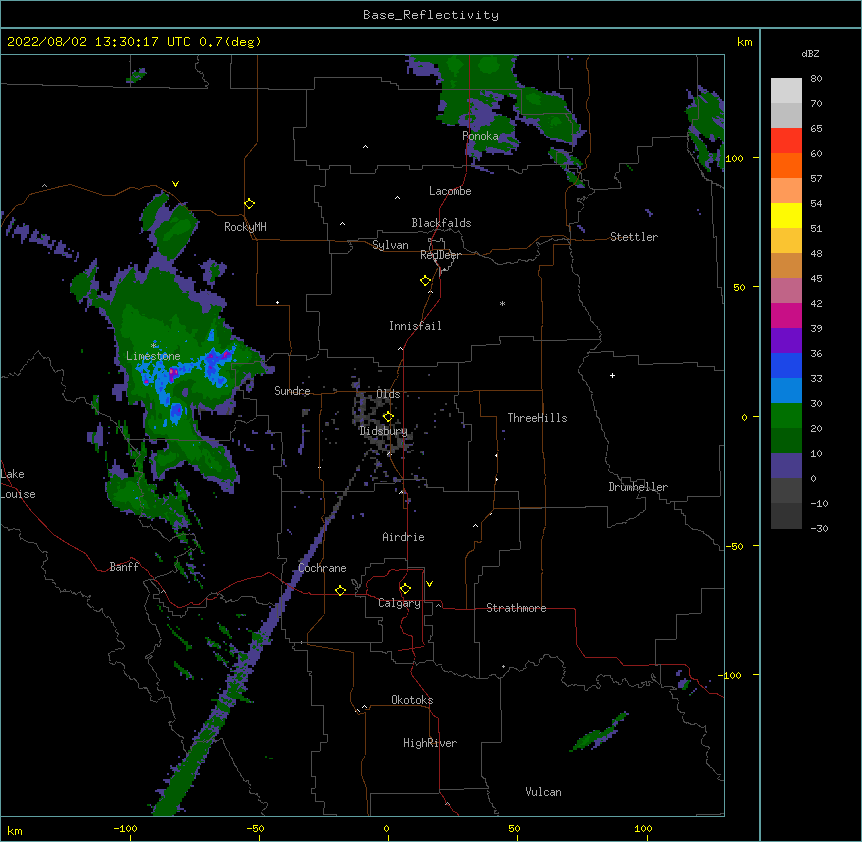The height and width of the screenshot is (842, 862).
Task: Select the Drumheller label
Action: pyautogui.click(x=638, y=487)
